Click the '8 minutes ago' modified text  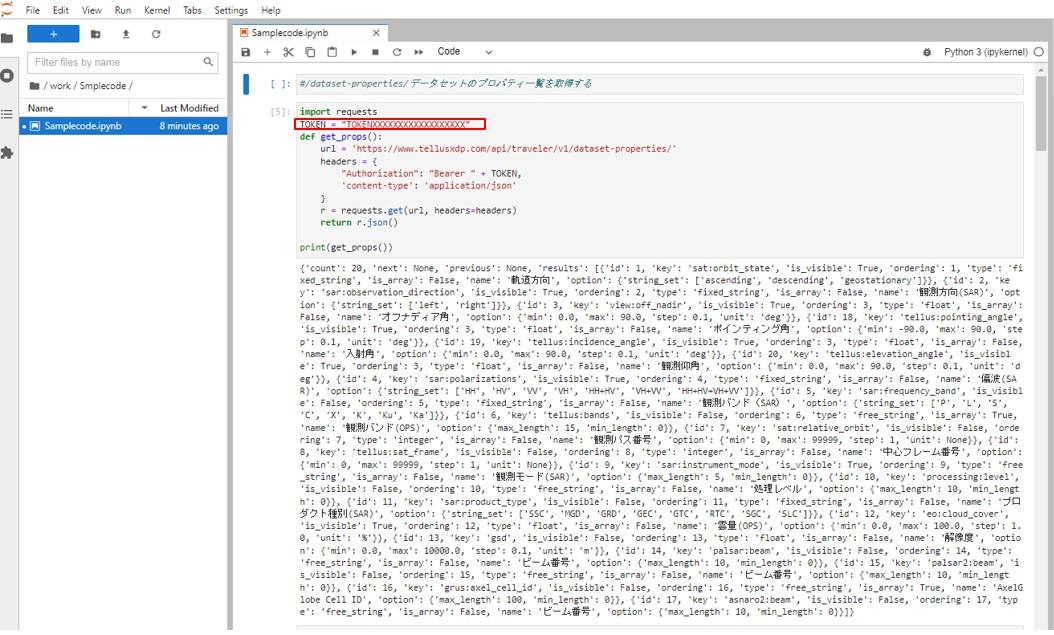[x=189, y=126]
